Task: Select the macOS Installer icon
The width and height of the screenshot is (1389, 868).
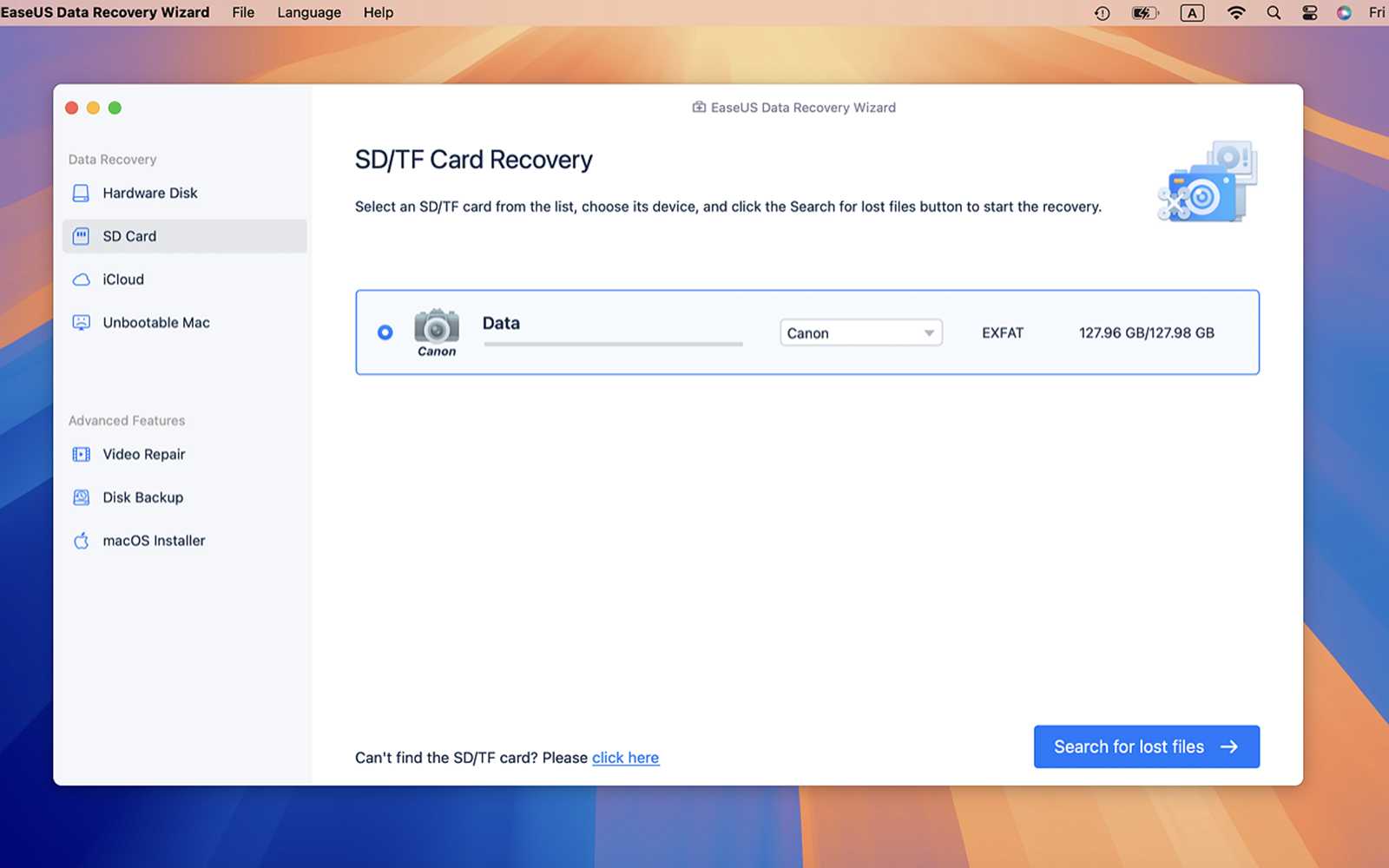Action: [81, 540]
